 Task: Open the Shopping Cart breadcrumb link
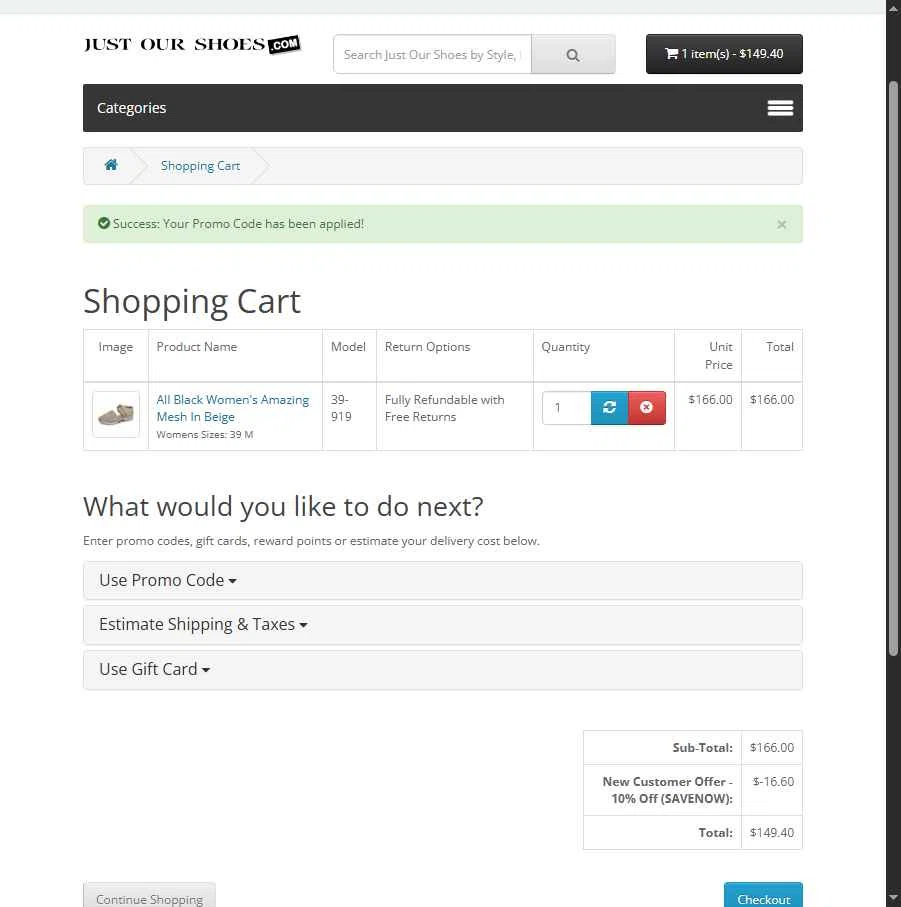pos(200,166)
